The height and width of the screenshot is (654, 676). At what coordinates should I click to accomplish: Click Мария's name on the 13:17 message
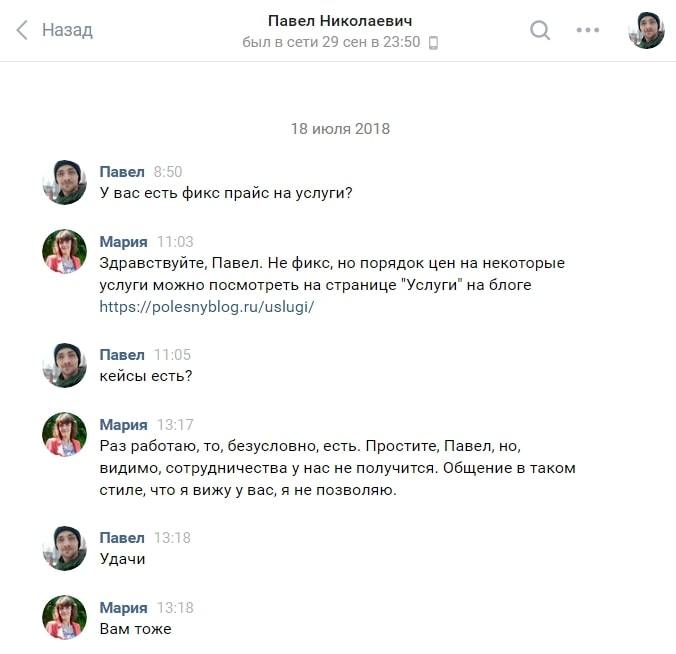click(x=123, y=424)
